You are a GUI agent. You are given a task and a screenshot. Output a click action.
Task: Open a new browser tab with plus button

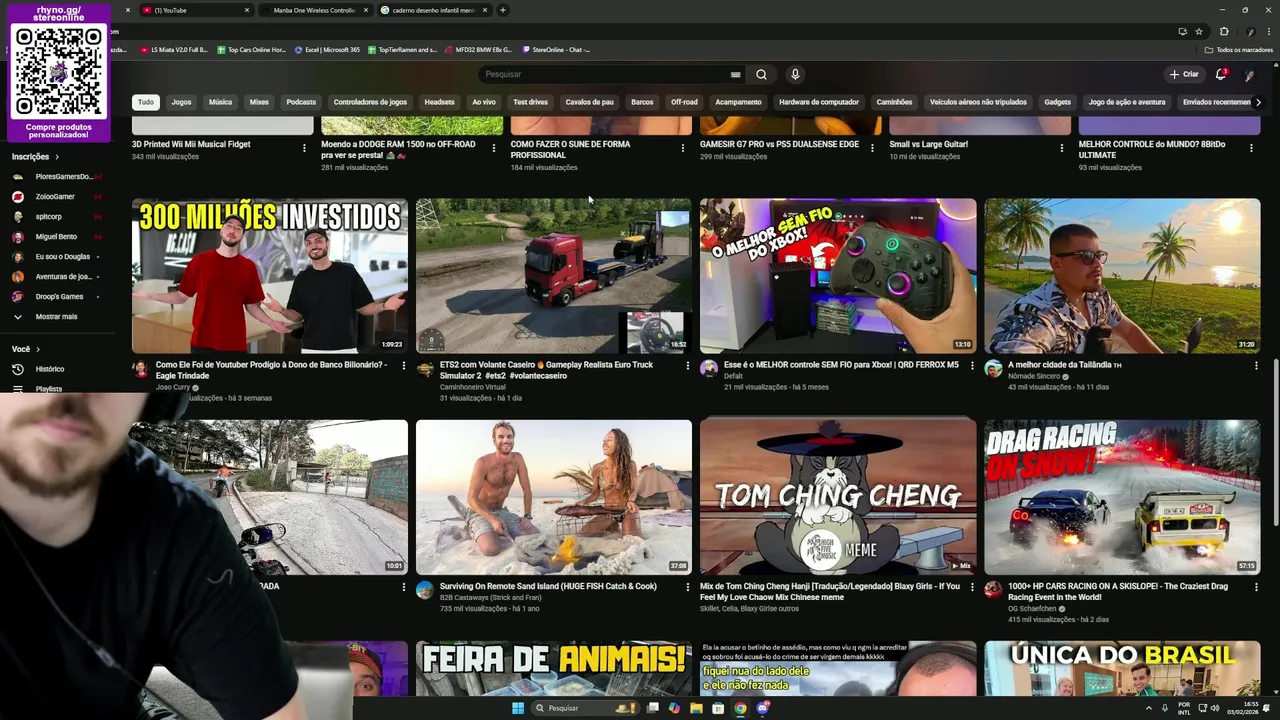click(x=503, y=10)
